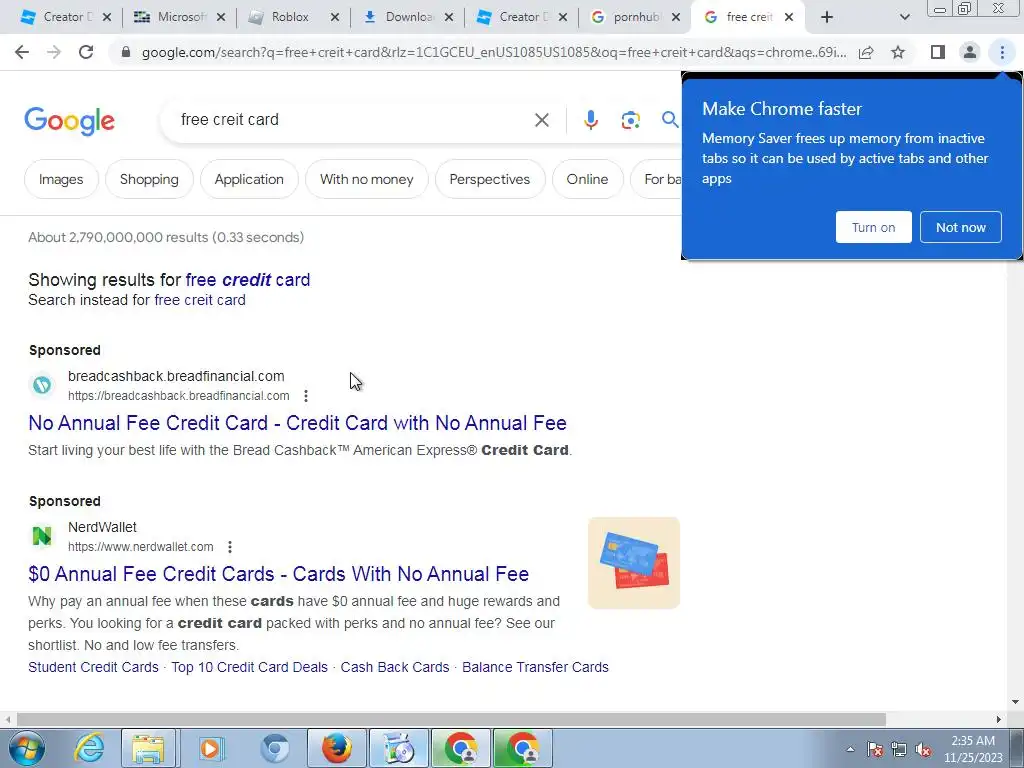The height and width of the screenshot is (768, 1024).
Task: Click horizontal scrollbar right arrow
Action: tap(999, 719)
